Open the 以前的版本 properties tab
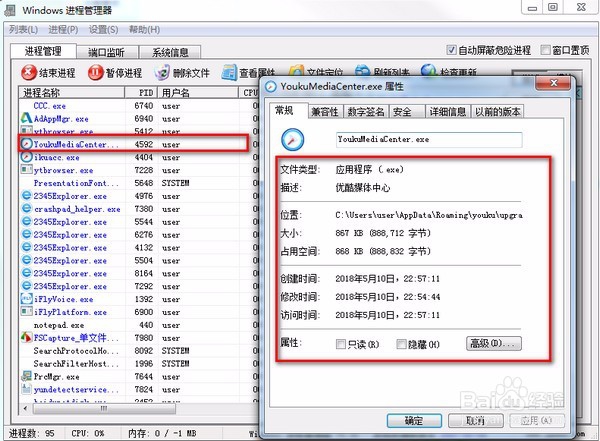 tap(497, 112)
